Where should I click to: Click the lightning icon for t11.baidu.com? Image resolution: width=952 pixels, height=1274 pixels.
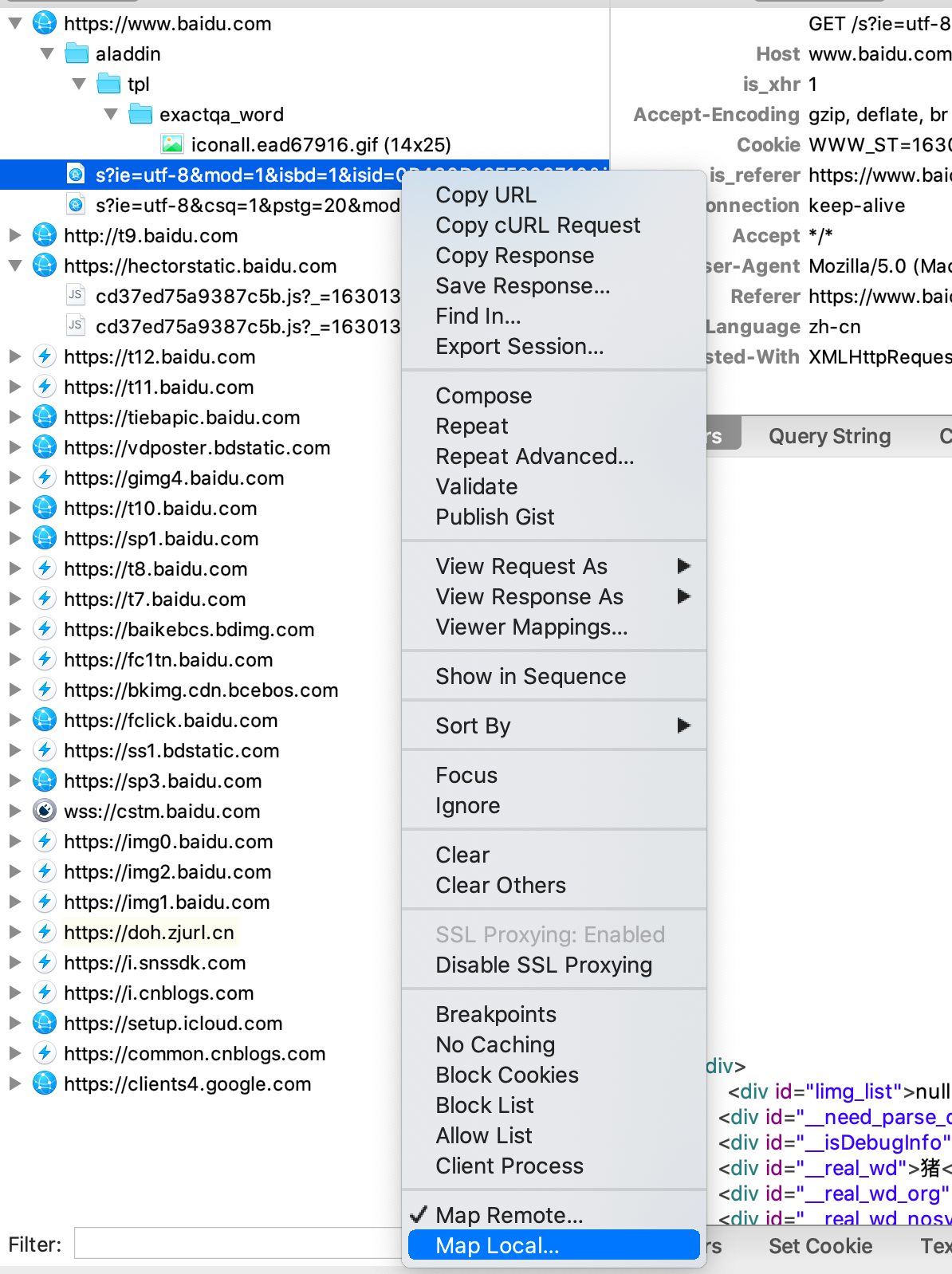pyautogui.click(x=45, y=387)
